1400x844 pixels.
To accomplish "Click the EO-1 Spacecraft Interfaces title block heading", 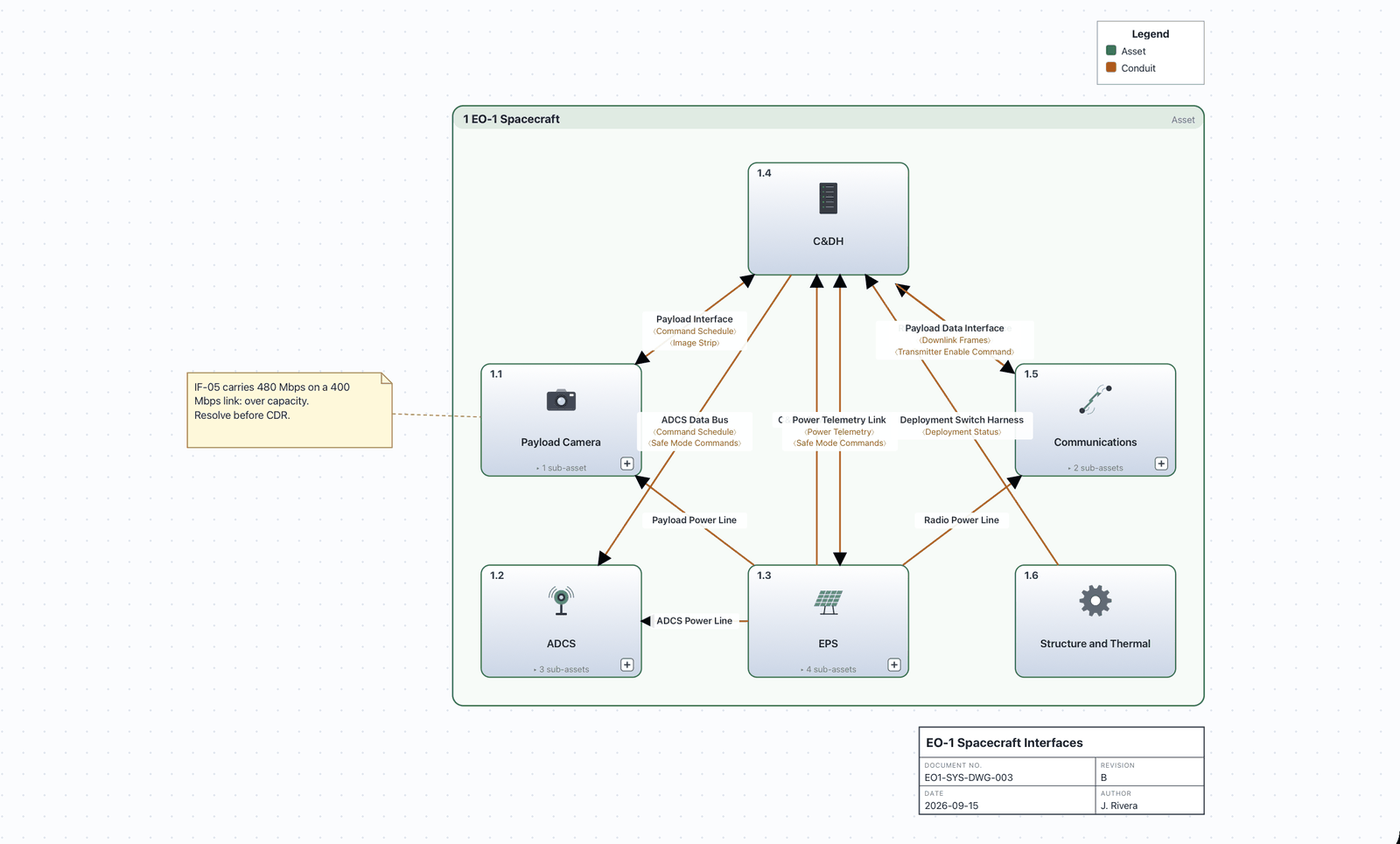I will [1004, 743].
